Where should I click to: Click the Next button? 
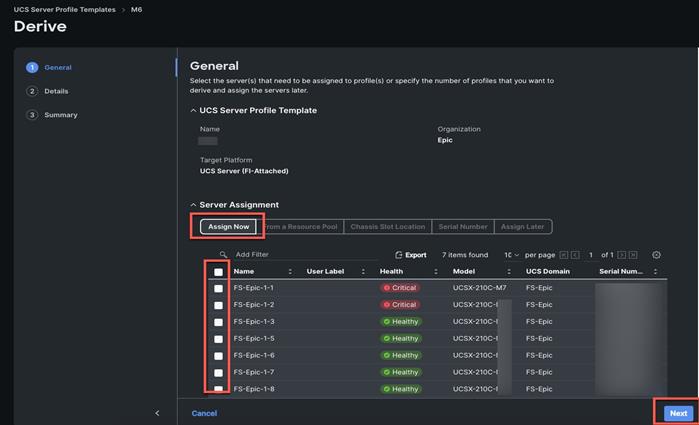click(678, 413)
